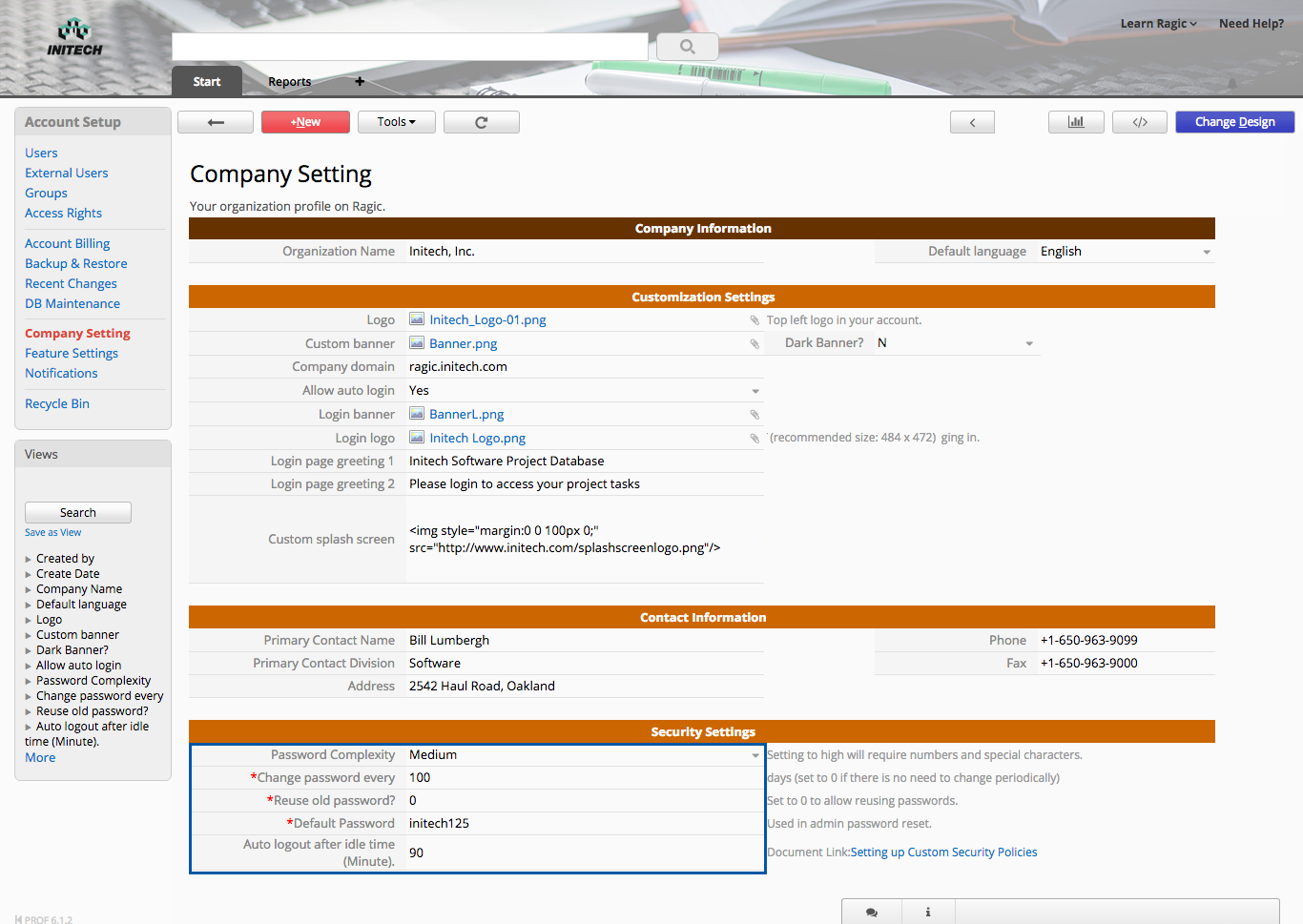The image size is (1303, 924).
Task: Open Notifications in the sidebar
Action: pyautogui.click(x=61, y=373)
